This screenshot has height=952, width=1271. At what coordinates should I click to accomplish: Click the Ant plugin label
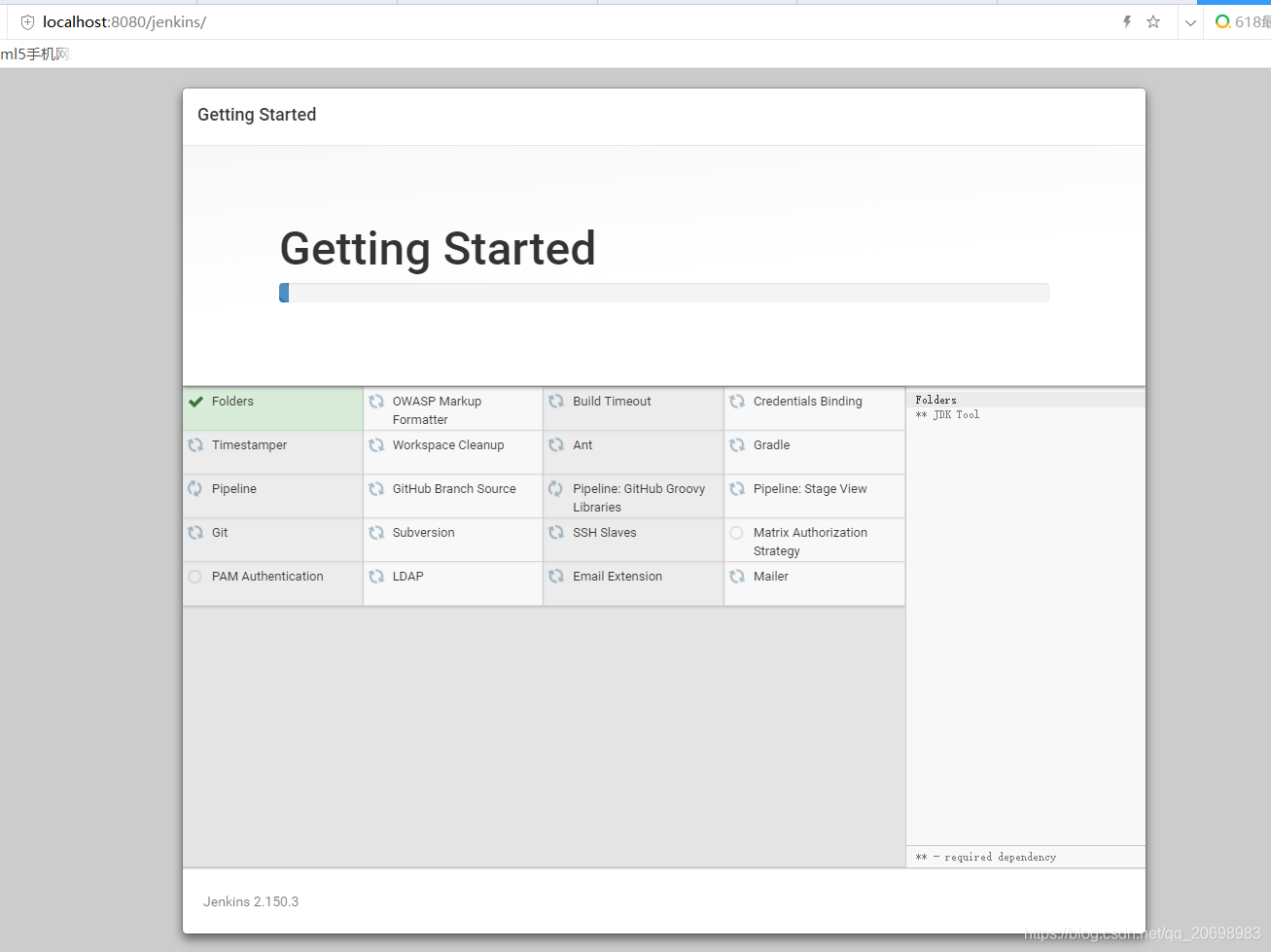point(583,445)
